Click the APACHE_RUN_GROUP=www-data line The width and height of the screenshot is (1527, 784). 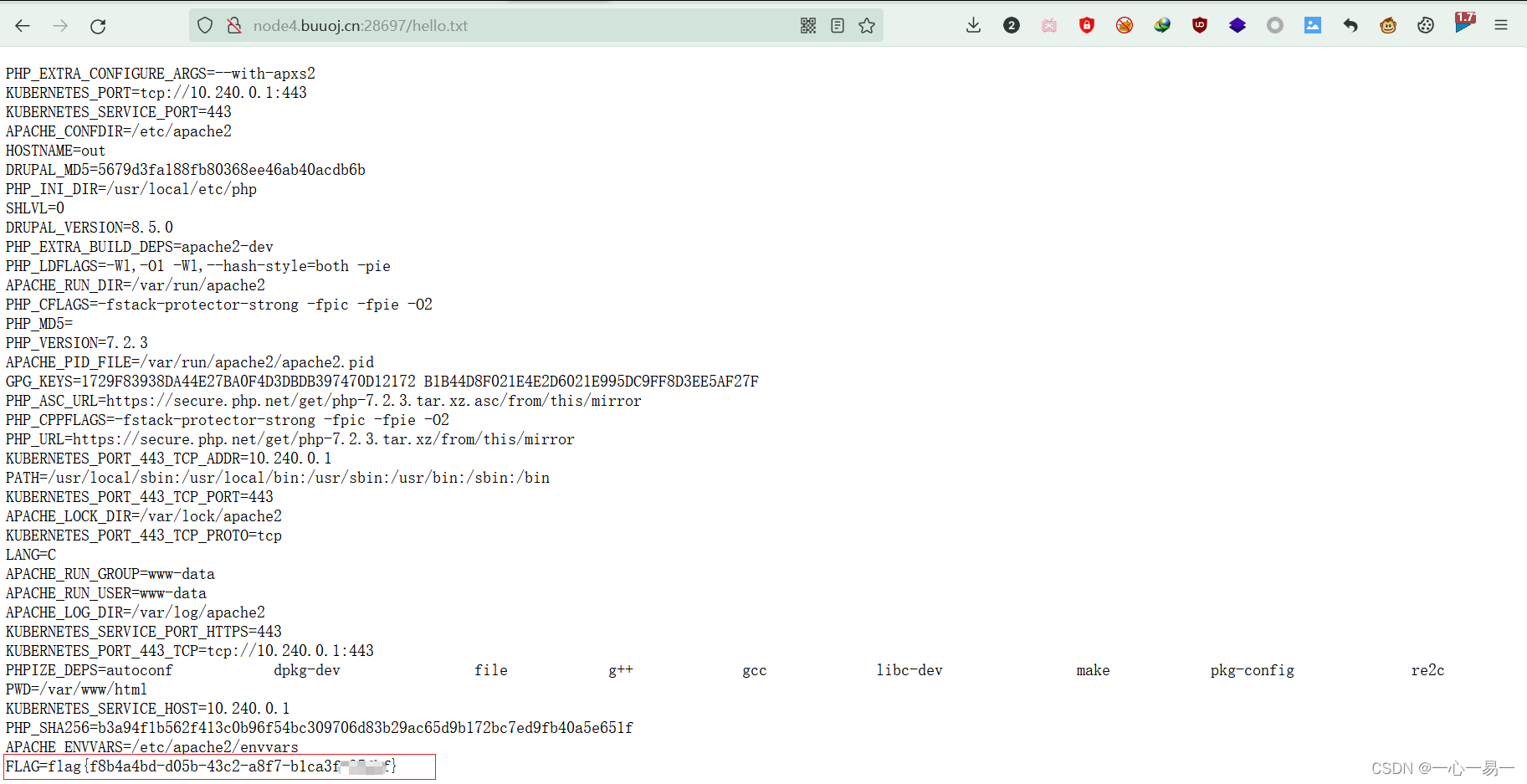point(110,574)
